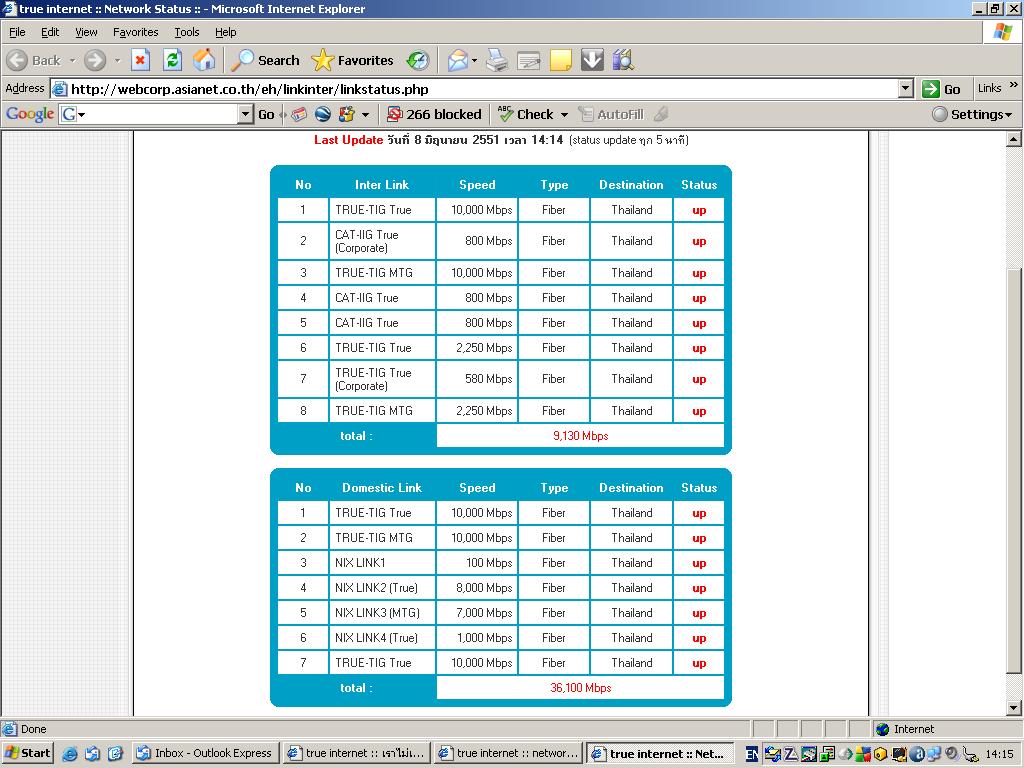Expand the Links toolbar chevron
Screen dimensions: 1024x768
(x=1013, y=85)
